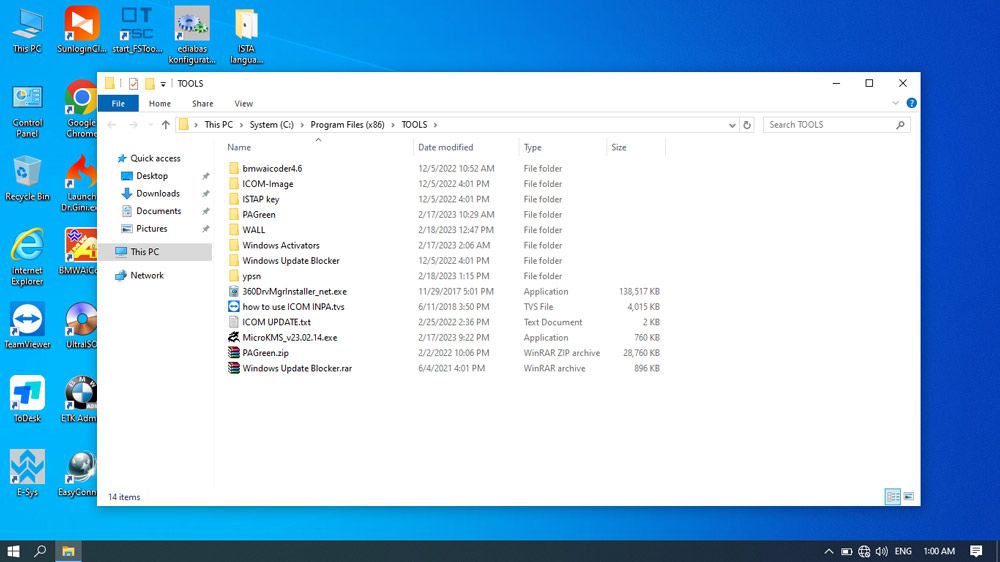Open the SunloginClient desktop shortcut
Viewport: 1000px width, 562px height.
82,30
